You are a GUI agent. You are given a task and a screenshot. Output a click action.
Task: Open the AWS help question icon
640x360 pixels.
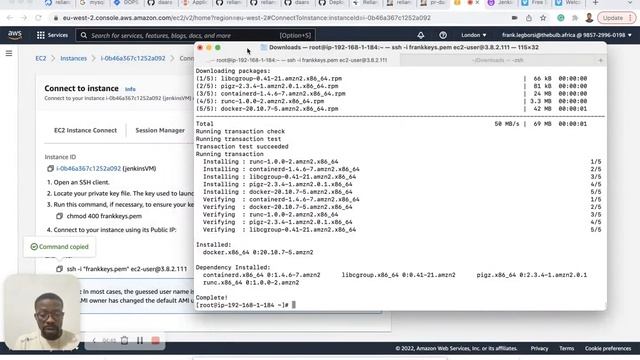(443, 36)
